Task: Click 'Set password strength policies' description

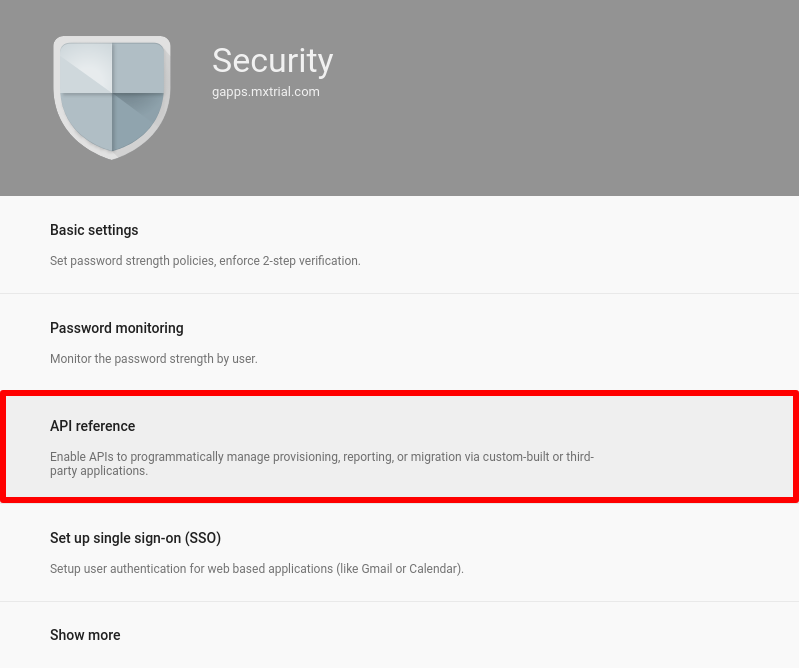Action: pos(205,260)
